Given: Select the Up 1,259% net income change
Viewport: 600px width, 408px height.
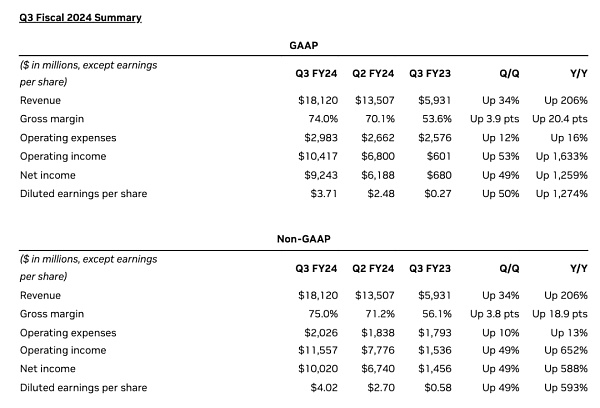Looking at the screenshot, I should (562, 175).
